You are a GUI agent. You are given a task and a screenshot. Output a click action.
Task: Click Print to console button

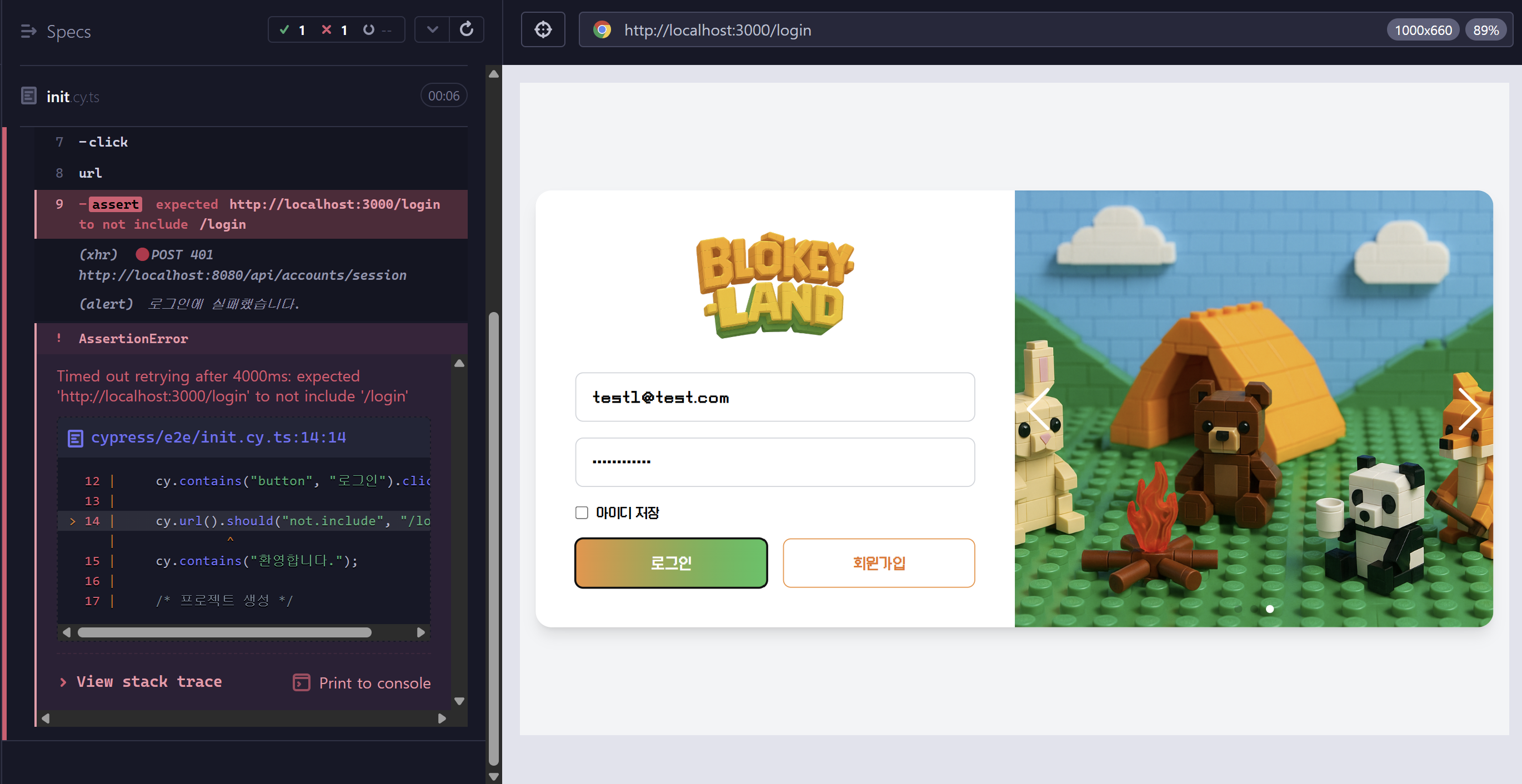[362, 683]
